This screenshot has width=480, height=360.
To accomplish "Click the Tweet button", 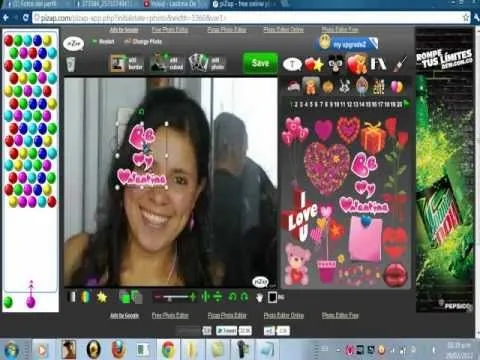I will point(227,331).
